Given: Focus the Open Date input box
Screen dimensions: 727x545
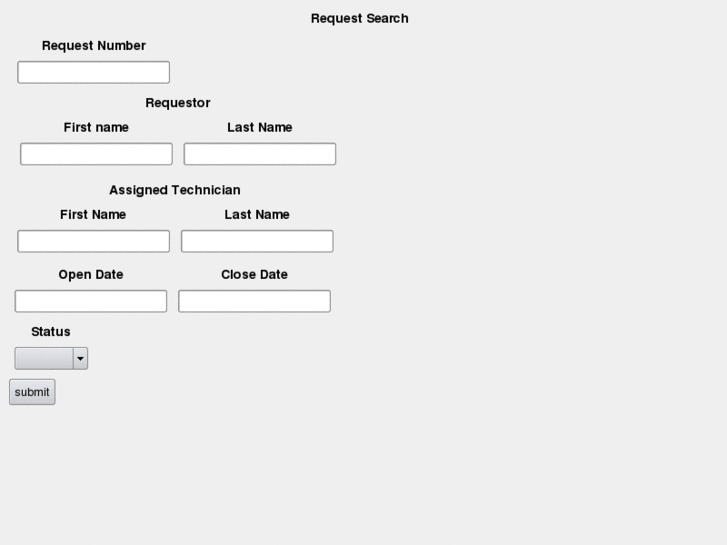Looking at the screenshot, I should (x=90, y=301).
